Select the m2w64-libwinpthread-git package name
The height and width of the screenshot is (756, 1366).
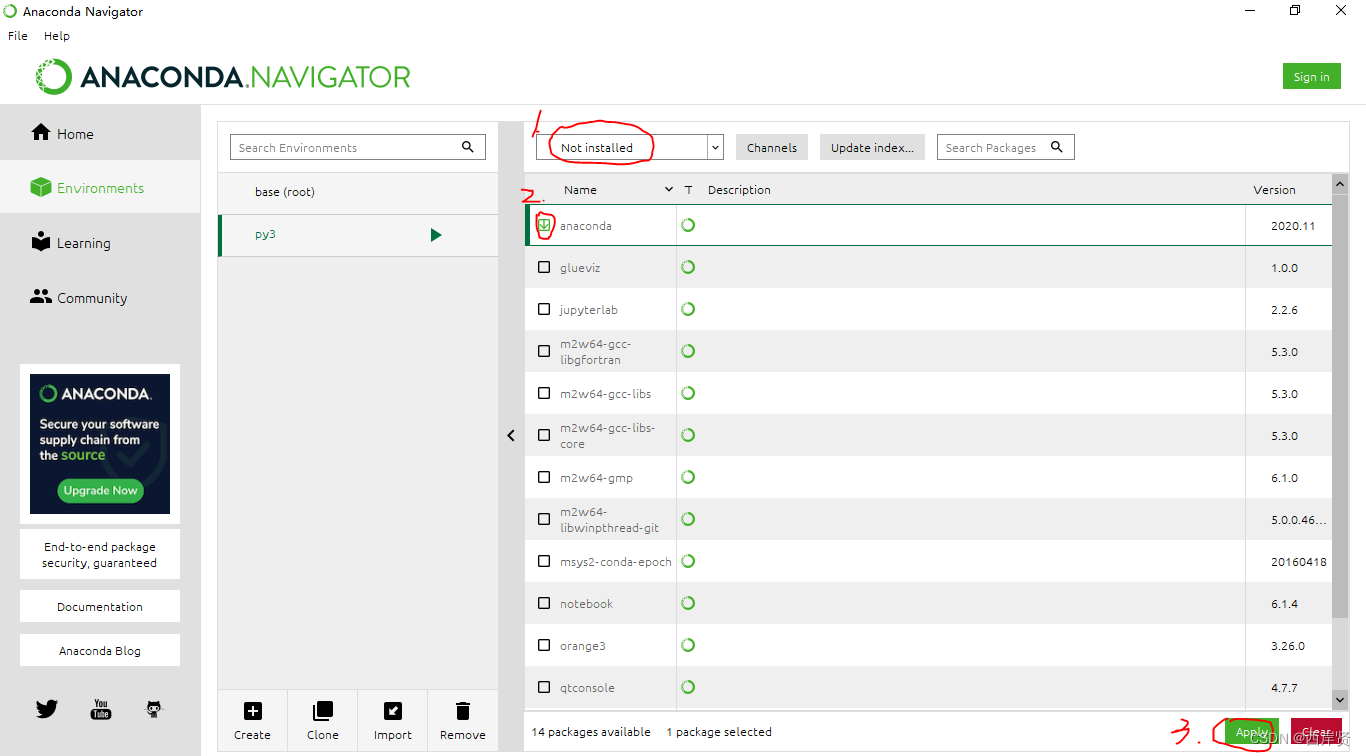tap(609, 519)
